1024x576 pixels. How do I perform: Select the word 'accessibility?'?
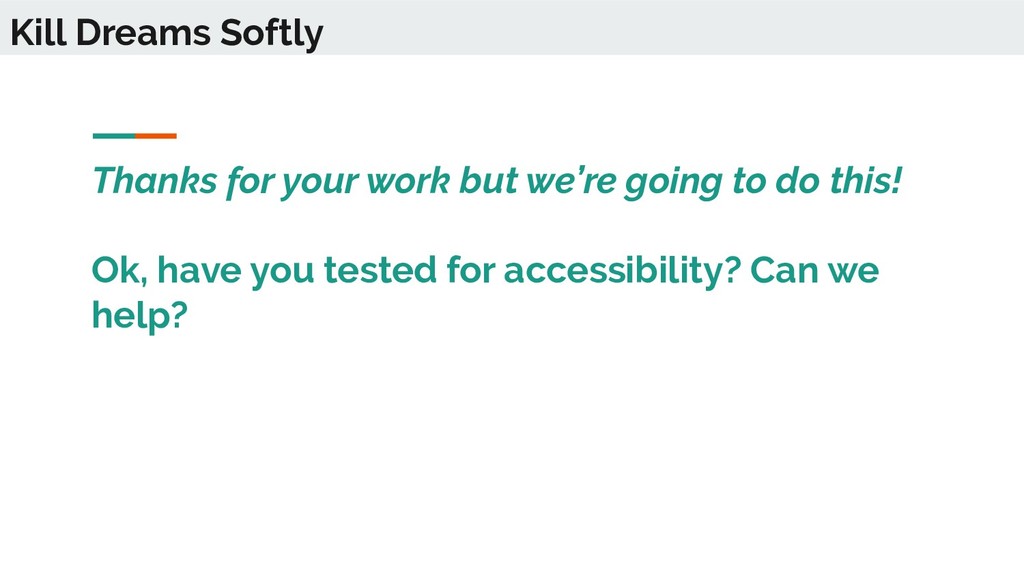pos(622,271)
